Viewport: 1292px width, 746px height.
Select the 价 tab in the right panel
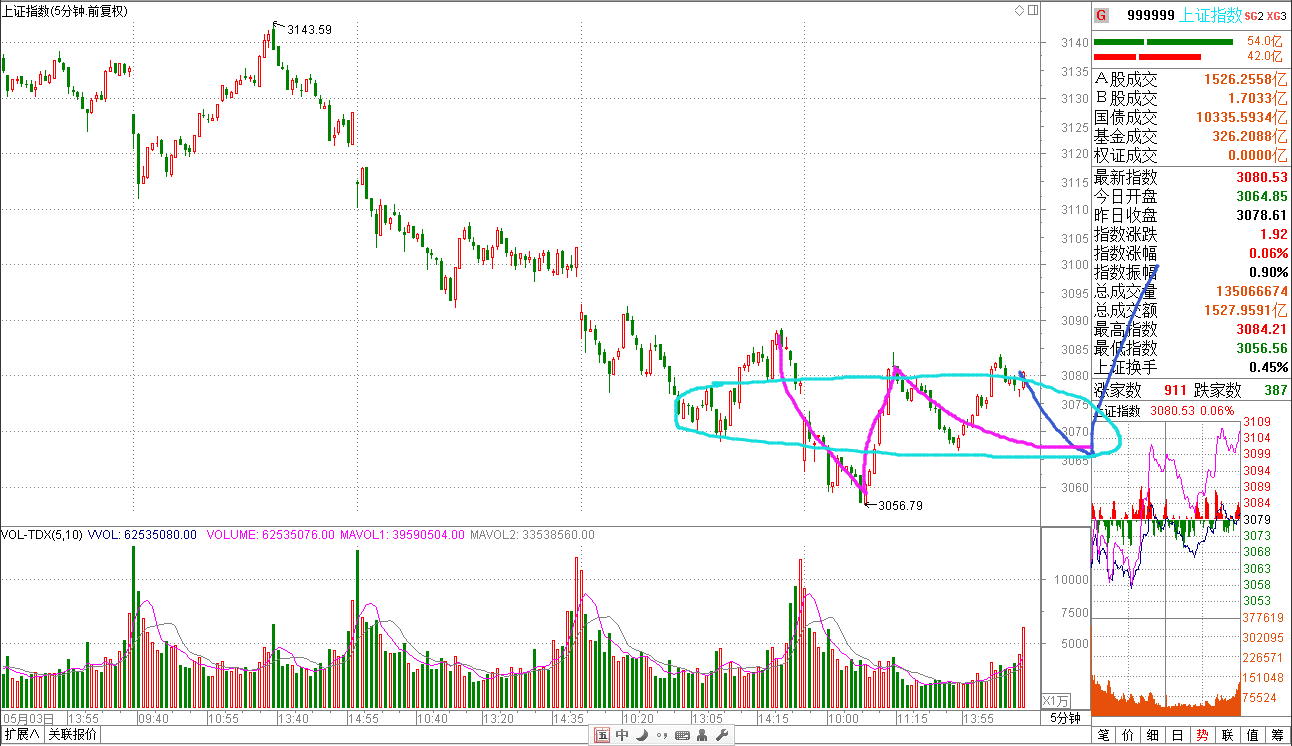[1129, 736]
